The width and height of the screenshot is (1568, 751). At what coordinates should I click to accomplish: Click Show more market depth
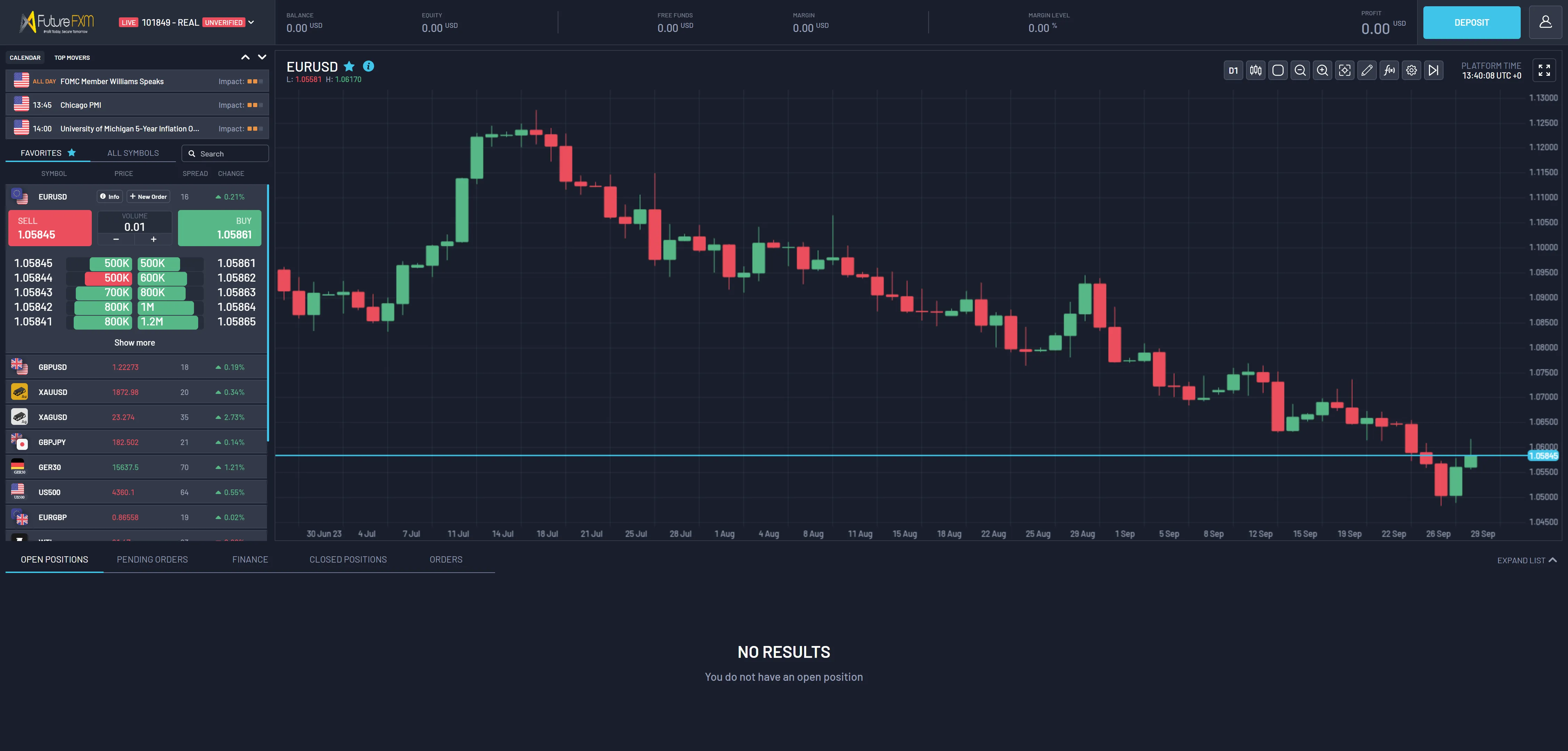(x=135, y=342)
